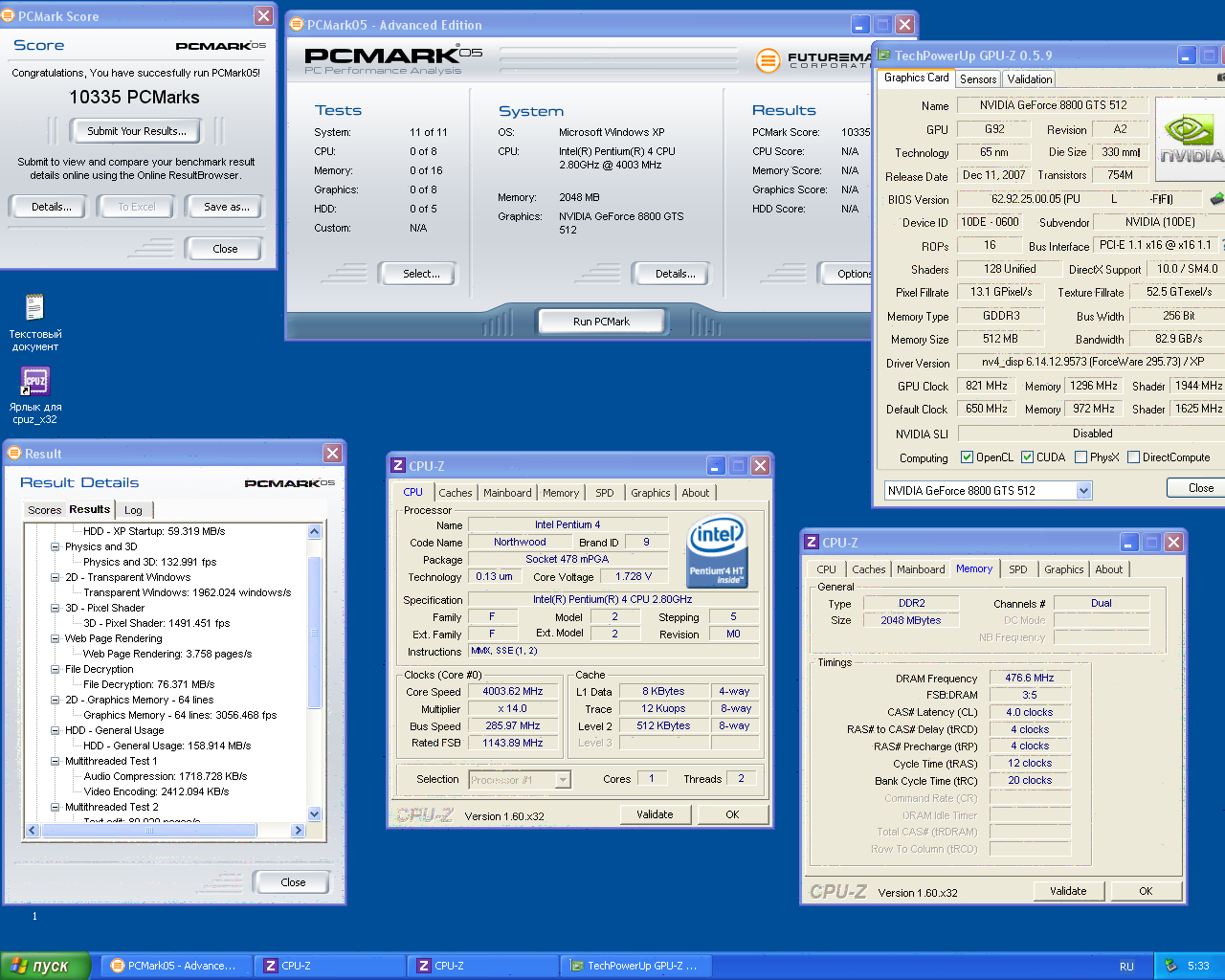This screenshot has width=1225, height=980.
Task: Toggle the DirectCompute checkbox
Action: tap(1133, 457)
